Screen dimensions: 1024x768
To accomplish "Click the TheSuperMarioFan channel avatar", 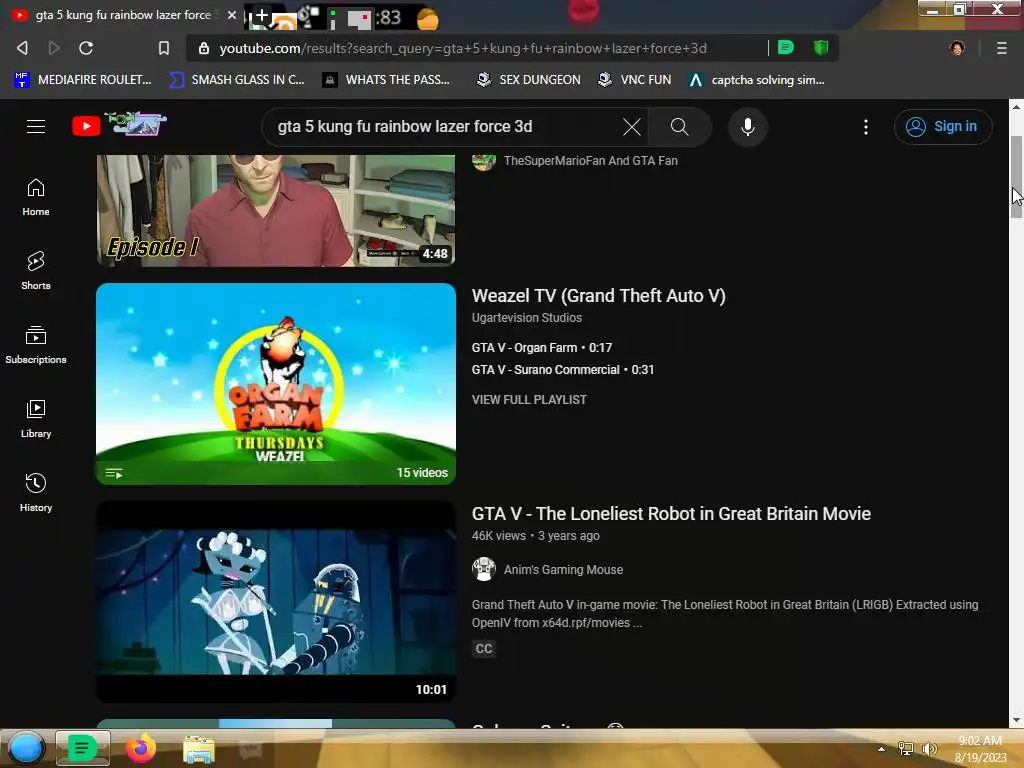I will click(484, 161).
